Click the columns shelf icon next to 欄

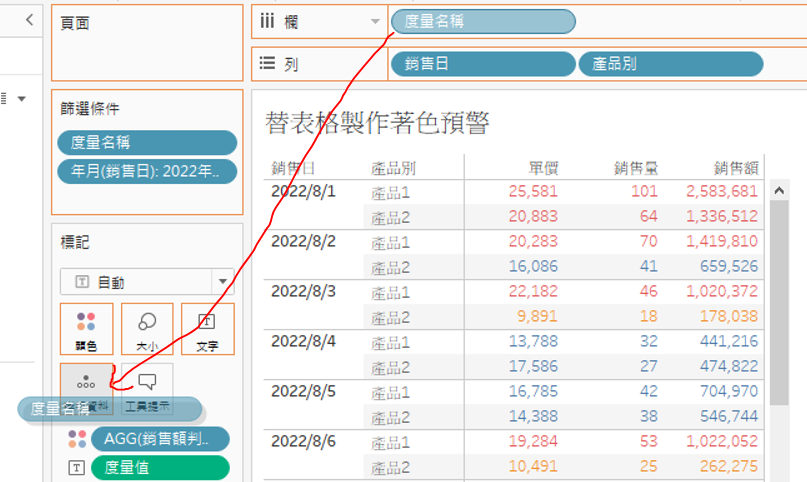pyautogui.click(x=267, y=21)
